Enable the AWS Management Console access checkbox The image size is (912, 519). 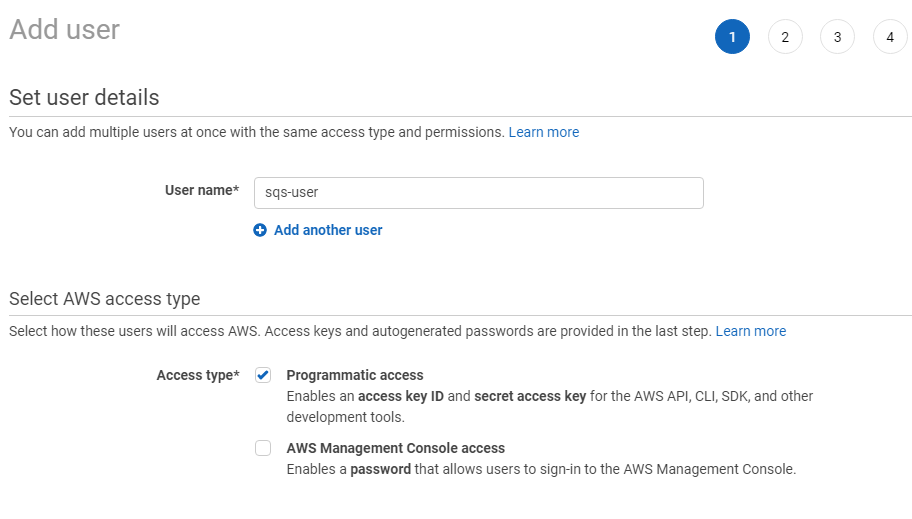[263, 448]
